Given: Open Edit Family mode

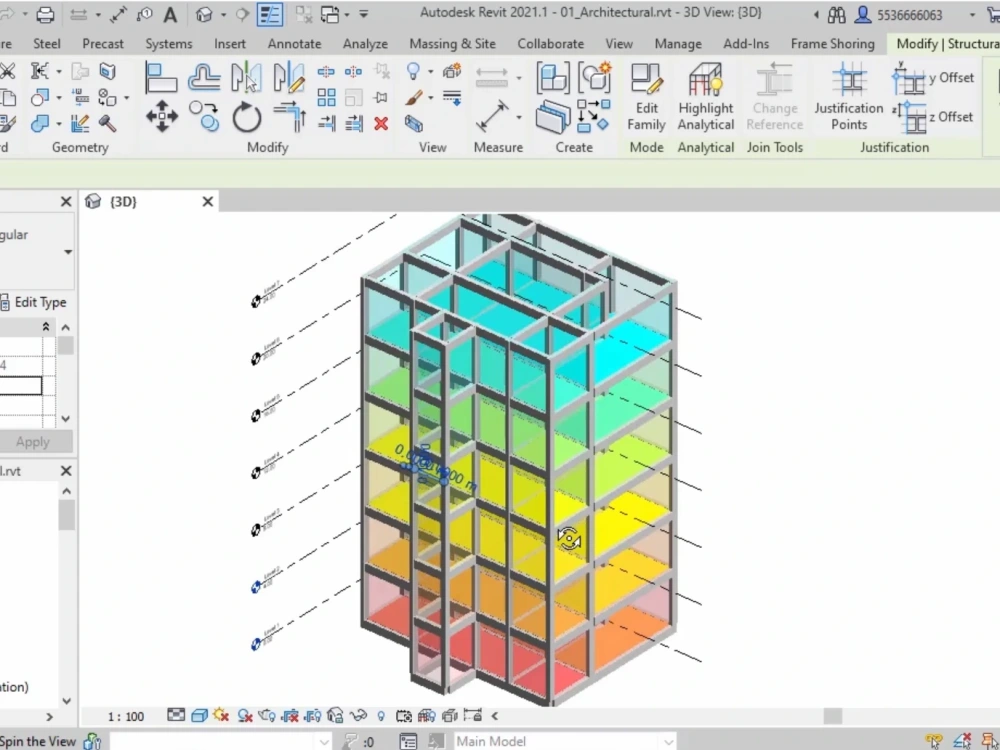Looking at the screenshot, I should pos(646,98).
